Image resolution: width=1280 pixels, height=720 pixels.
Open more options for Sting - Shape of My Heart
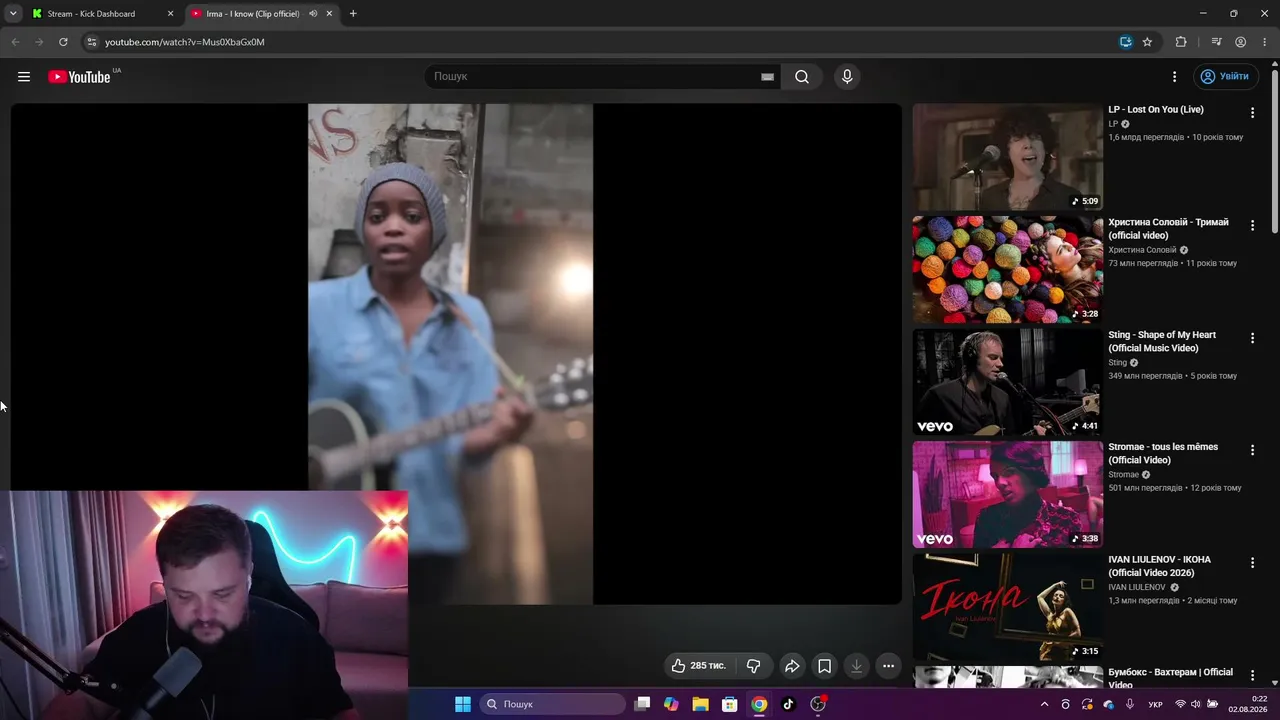coord(1252,339)
